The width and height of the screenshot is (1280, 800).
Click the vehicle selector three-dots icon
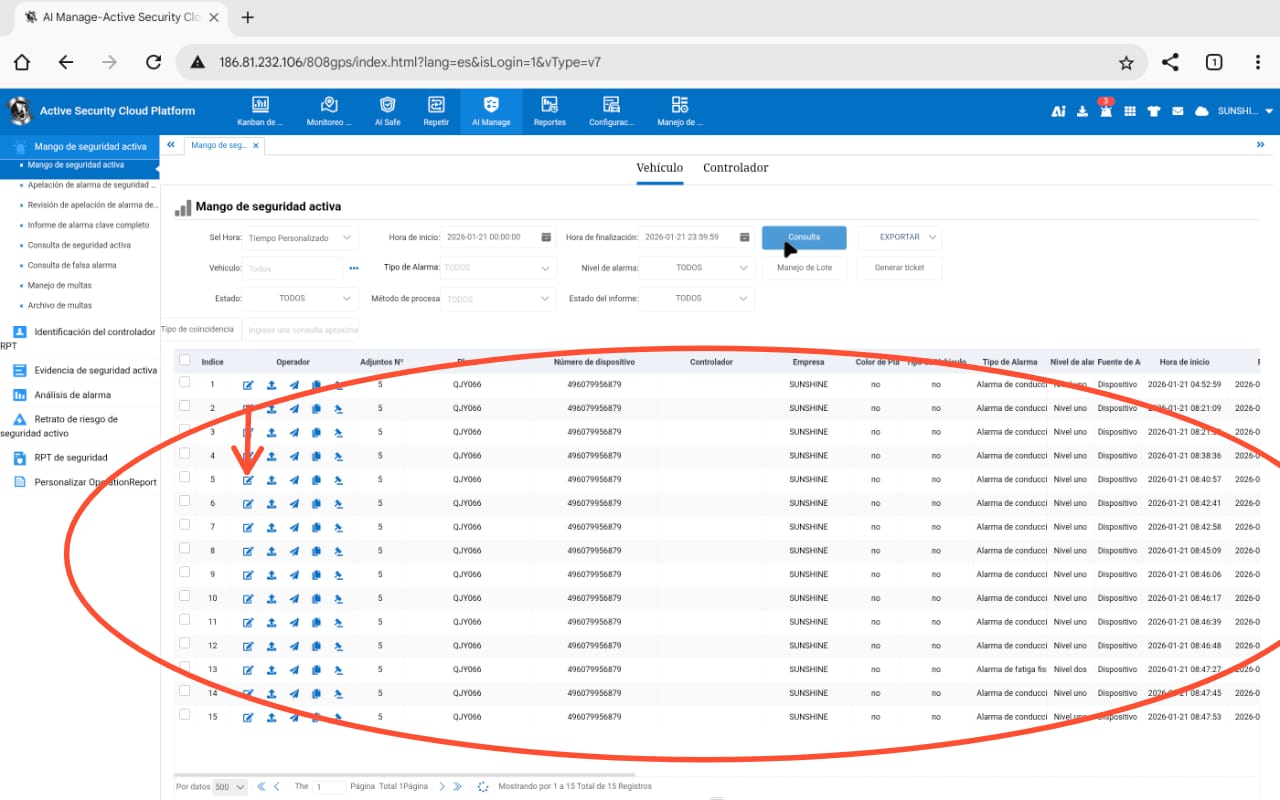click(353, 268)
